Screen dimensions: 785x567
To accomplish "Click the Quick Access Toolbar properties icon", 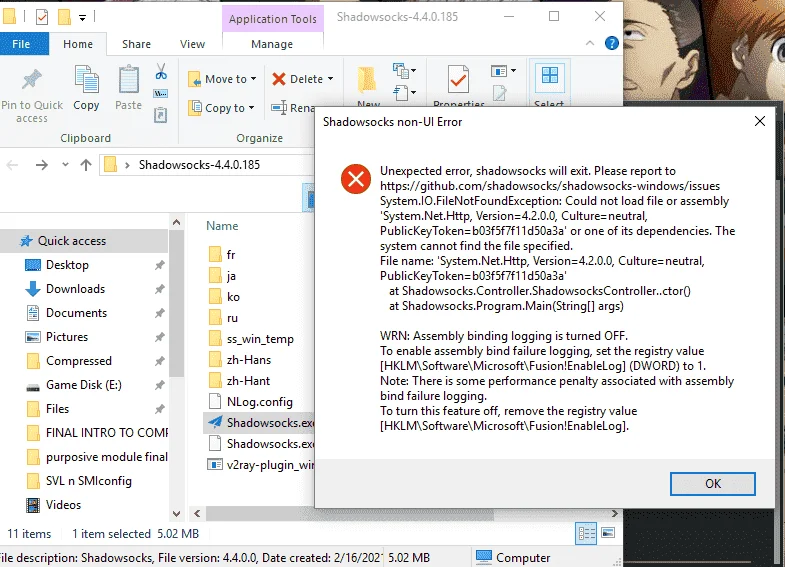I will [42, 18].
